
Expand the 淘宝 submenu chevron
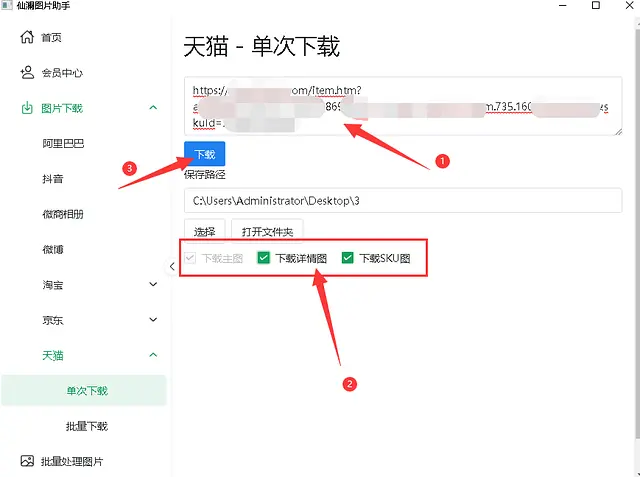(153, 284)
